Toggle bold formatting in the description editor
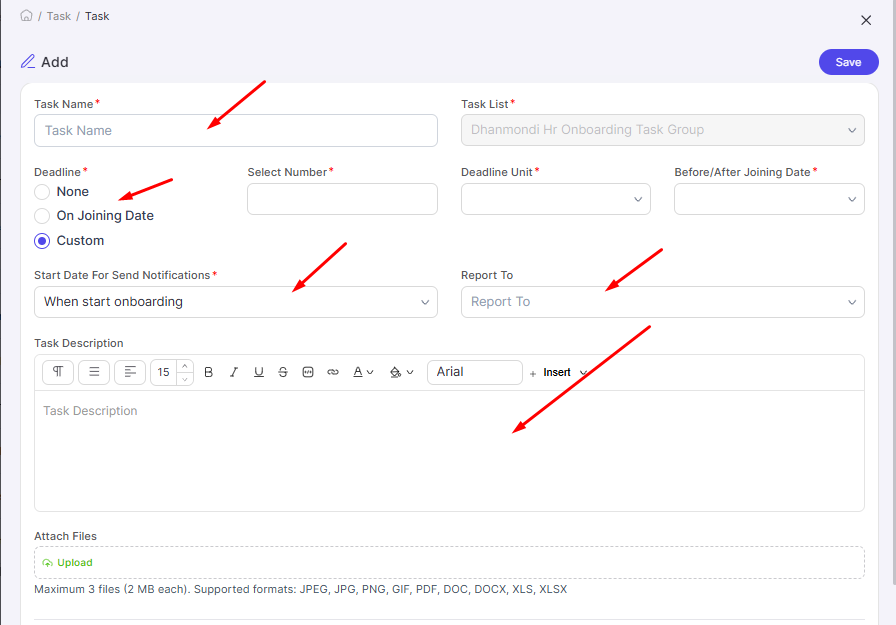The width and height of the screenshot is (896, 625). click(x=208, y=372)
